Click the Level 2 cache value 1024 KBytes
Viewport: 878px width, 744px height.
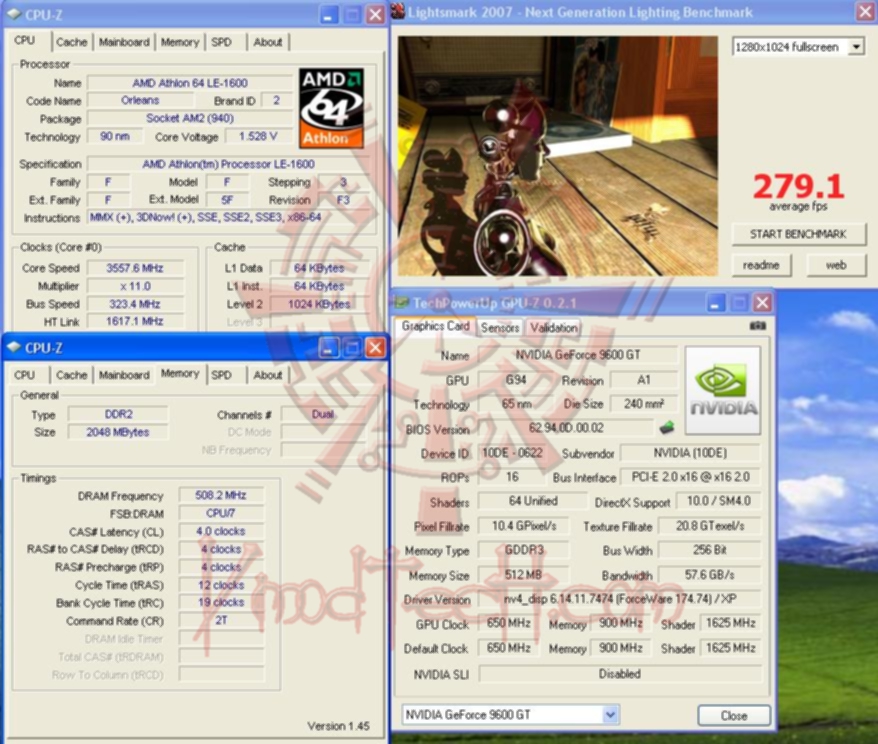319,304
